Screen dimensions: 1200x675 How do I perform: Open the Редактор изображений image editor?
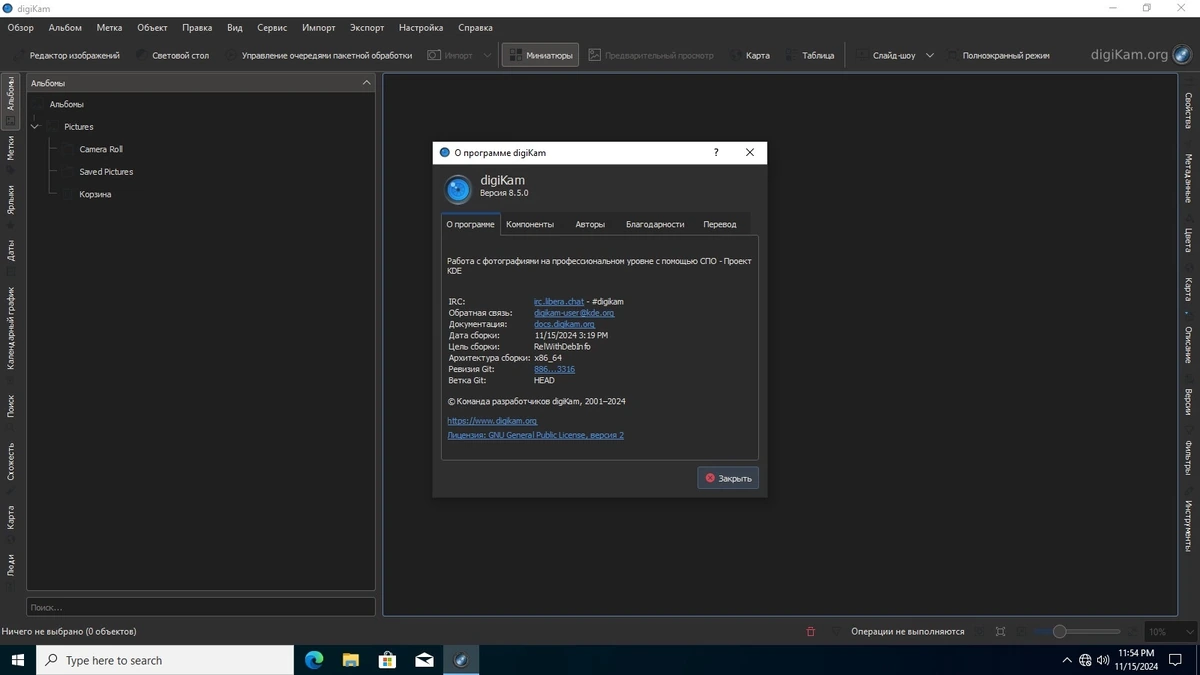click(67, 56)
